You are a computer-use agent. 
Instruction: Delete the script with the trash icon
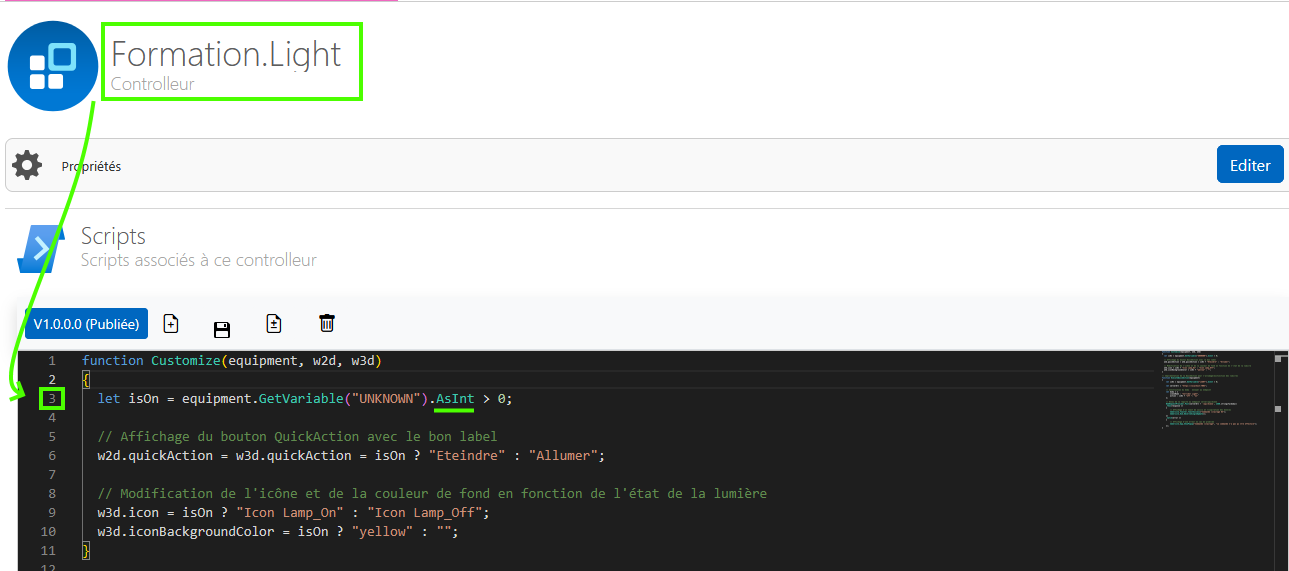327,323
